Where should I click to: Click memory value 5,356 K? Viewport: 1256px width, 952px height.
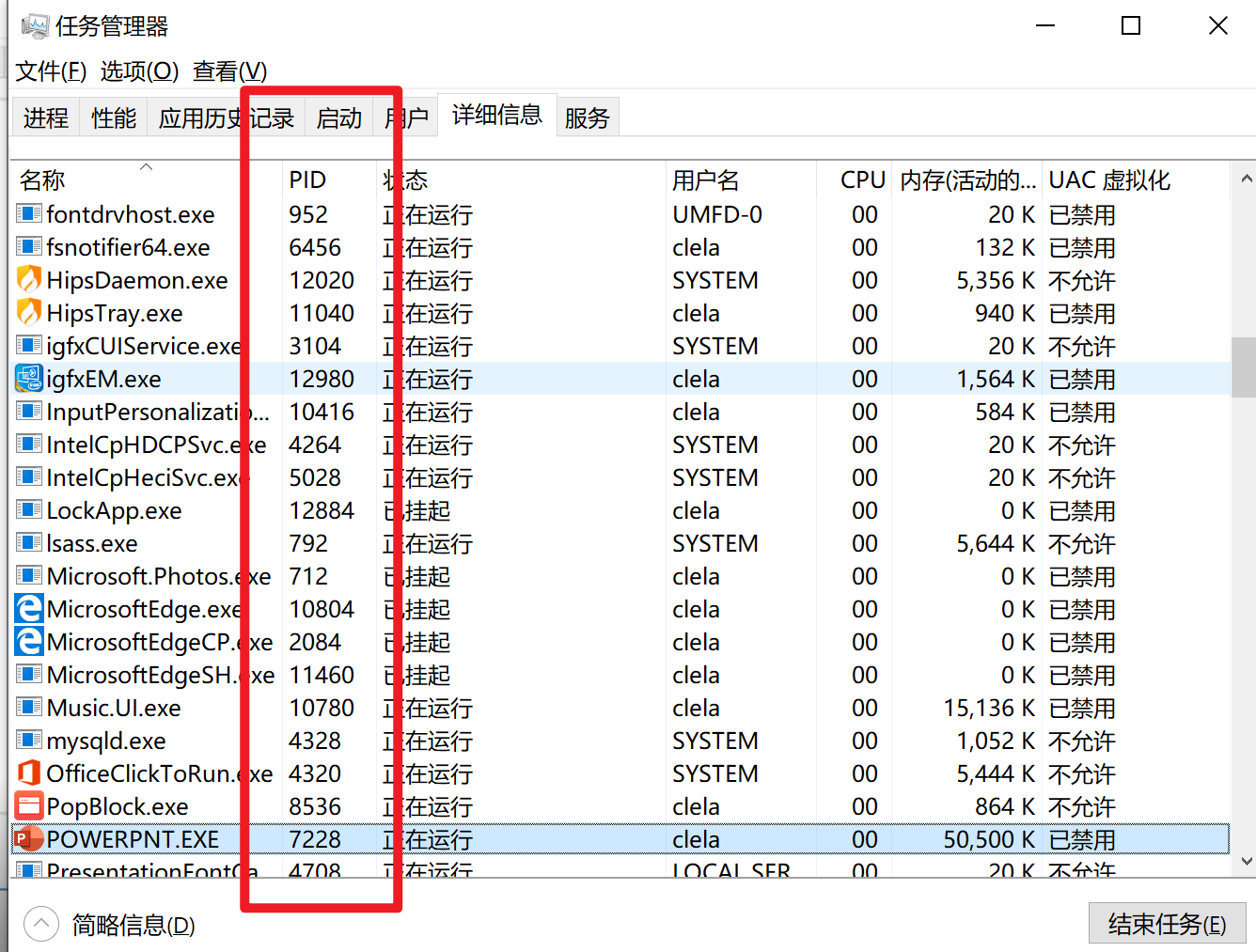tap(996, 280)
